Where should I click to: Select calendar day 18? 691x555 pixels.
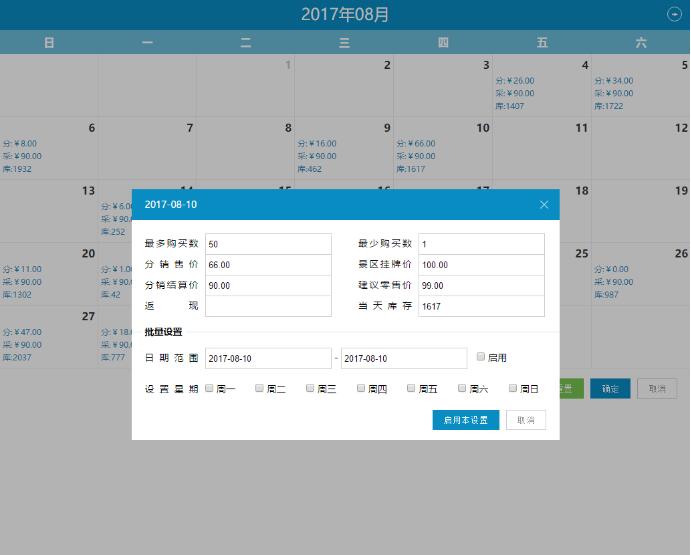[575, 211]
